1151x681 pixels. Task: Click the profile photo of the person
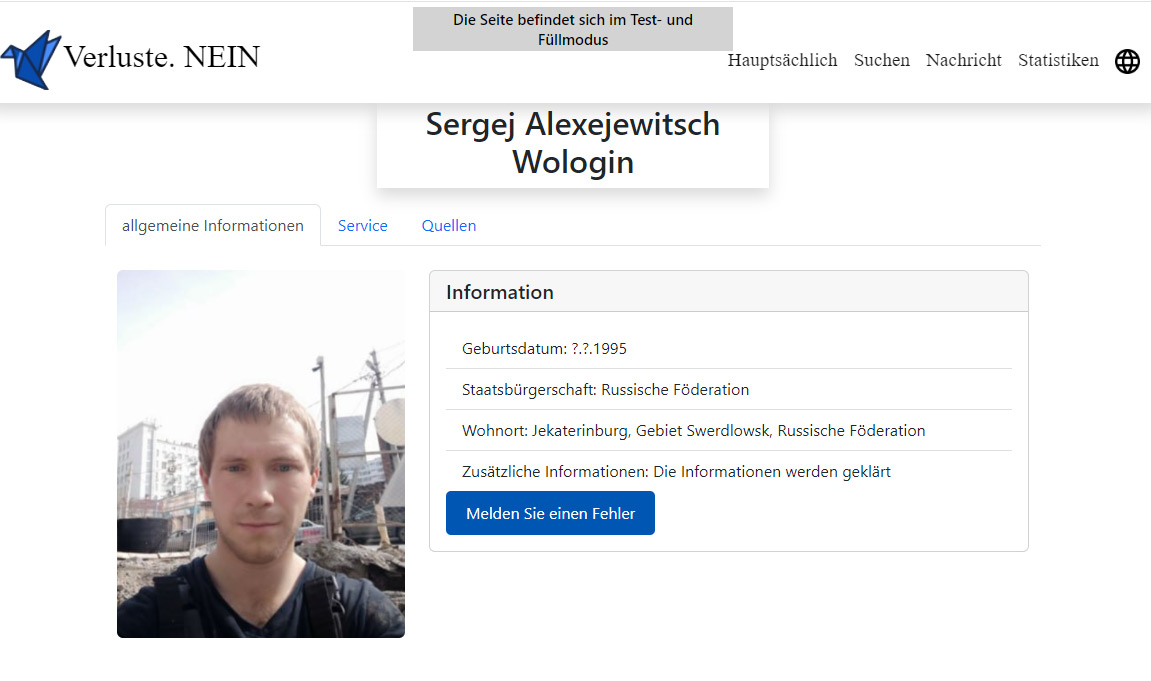click(x=261, y=454)
